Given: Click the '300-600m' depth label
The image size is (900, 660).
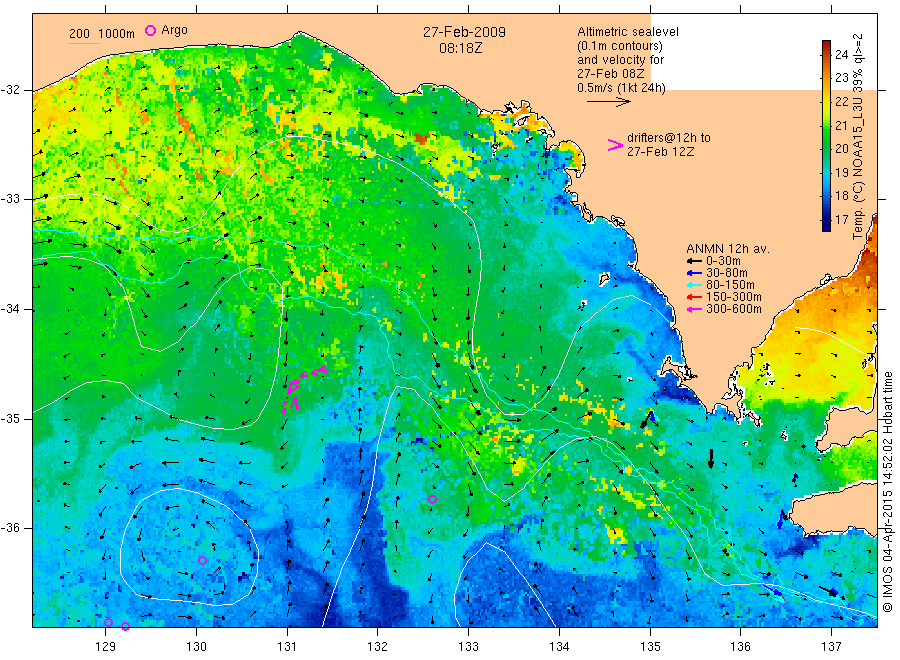Looking at the screenshot, I should point(734,309).
